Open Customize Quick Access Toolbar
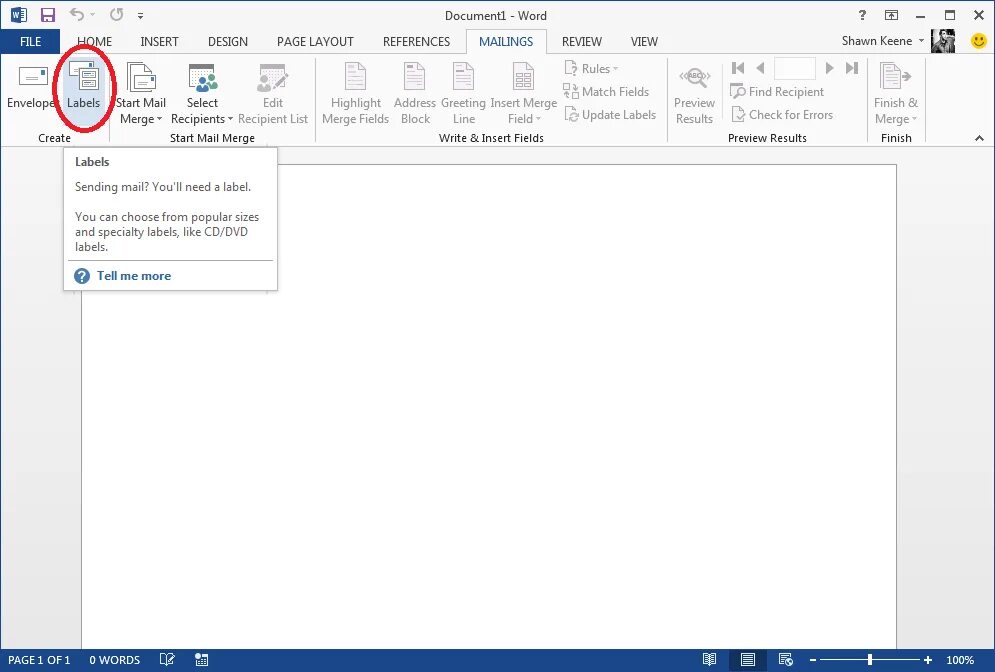 140,16
